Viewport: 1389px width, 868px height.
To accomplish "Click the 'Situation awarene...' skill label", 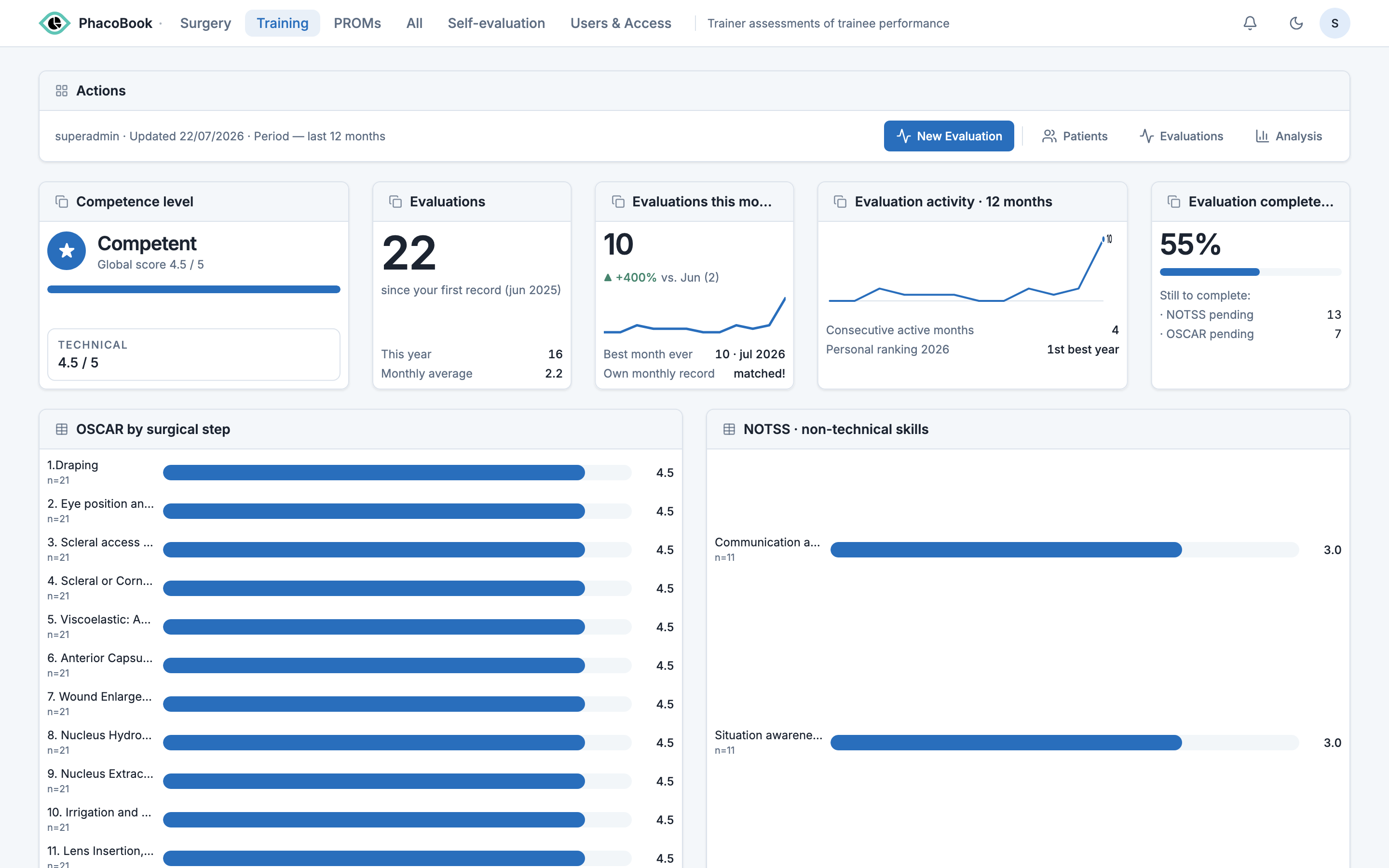I will (x=769, y=735).
